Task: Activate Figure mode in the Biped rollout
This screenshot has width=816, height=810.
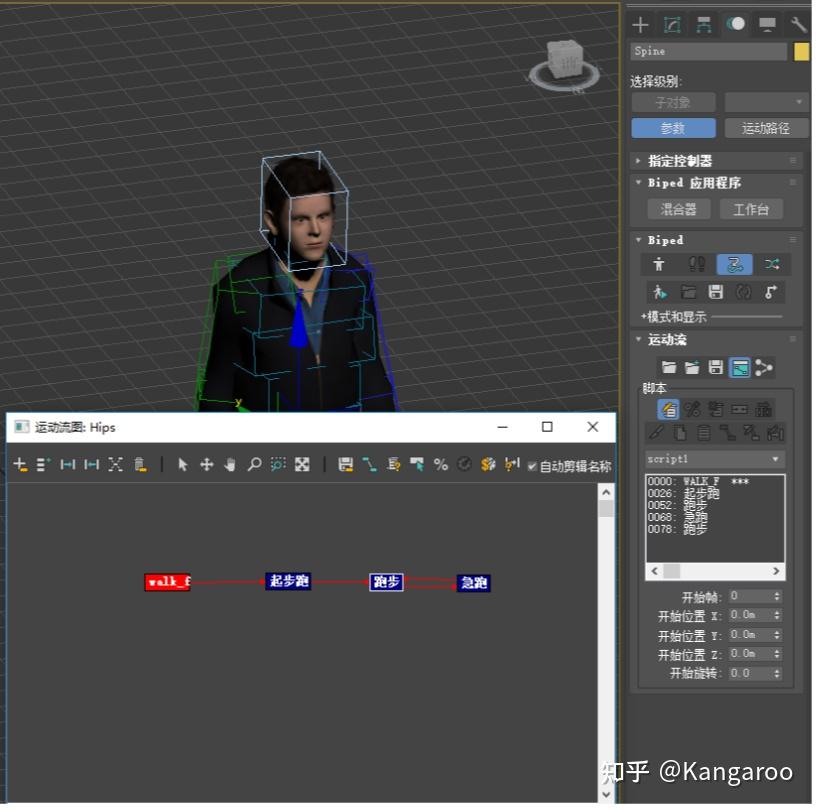Action: point(660,265)
